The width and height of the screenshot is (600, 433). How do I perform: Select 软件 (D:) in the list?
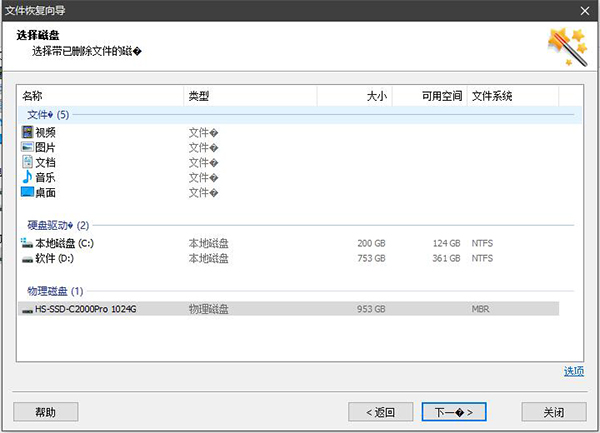click(x=54, y=258)
